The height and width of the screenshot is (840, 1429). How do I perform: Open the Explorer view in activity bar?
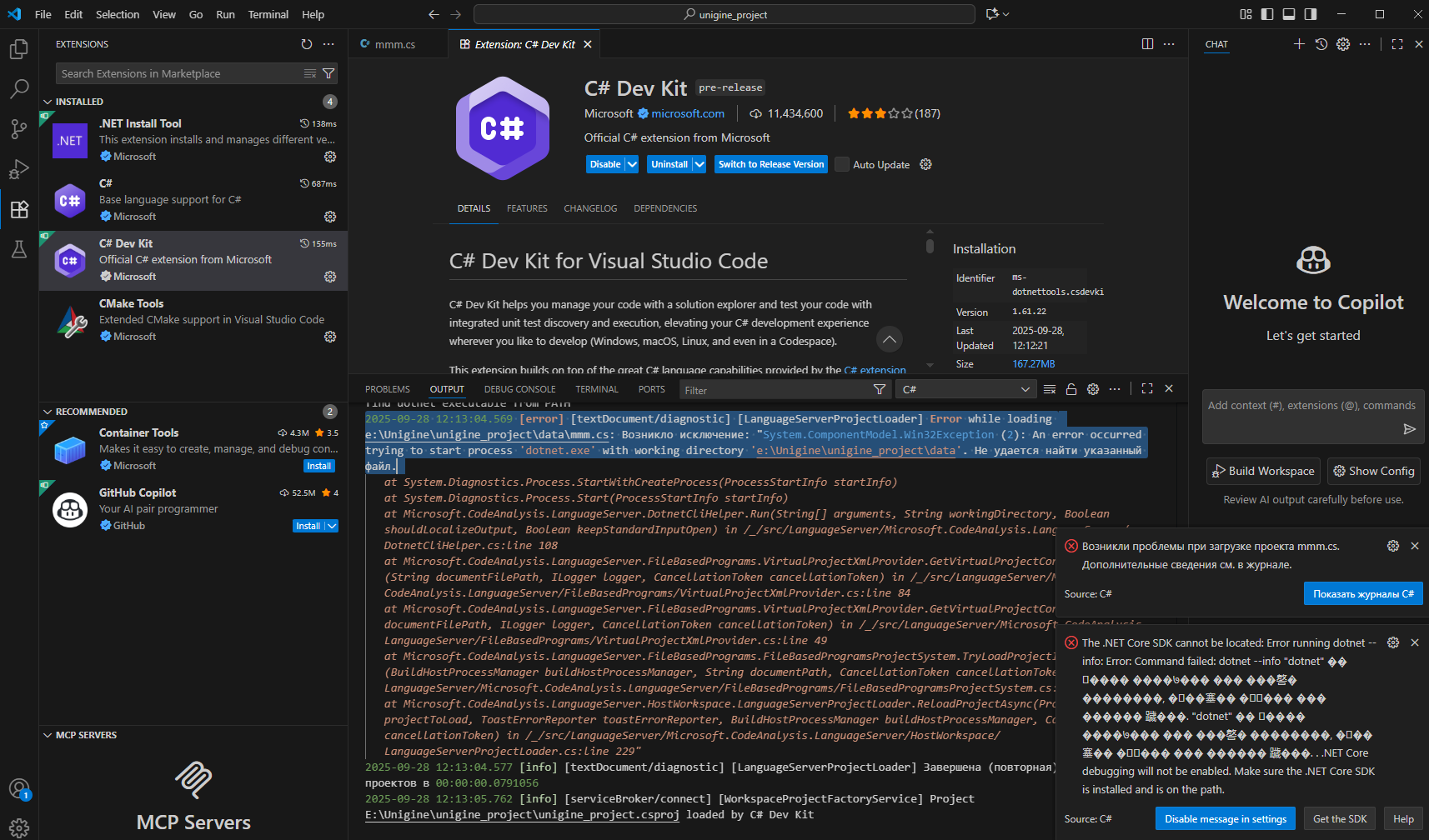(x=18, y=49)
